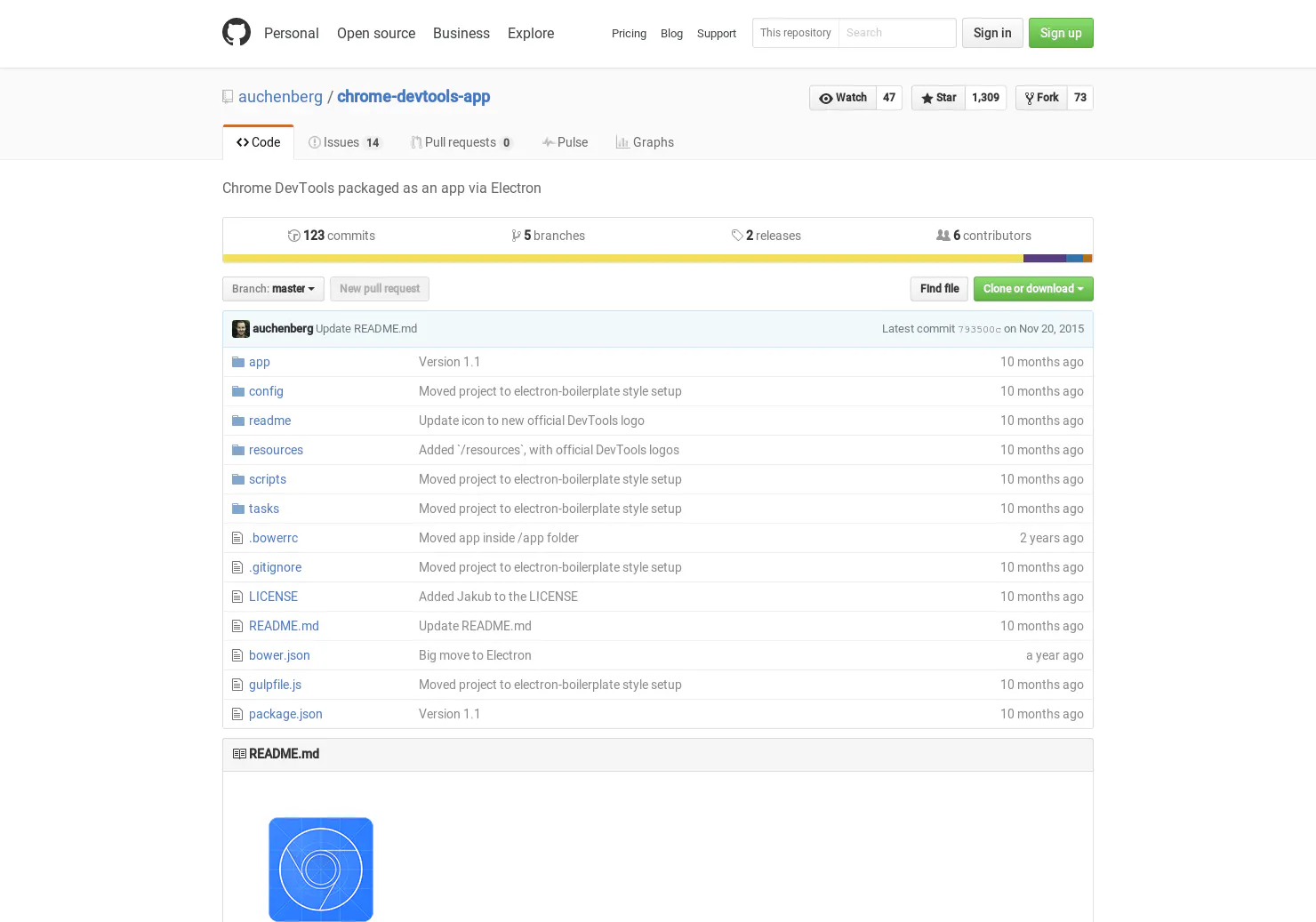
Task: Click the yellow segment of the language bar
Action: [x=622, y=259]
